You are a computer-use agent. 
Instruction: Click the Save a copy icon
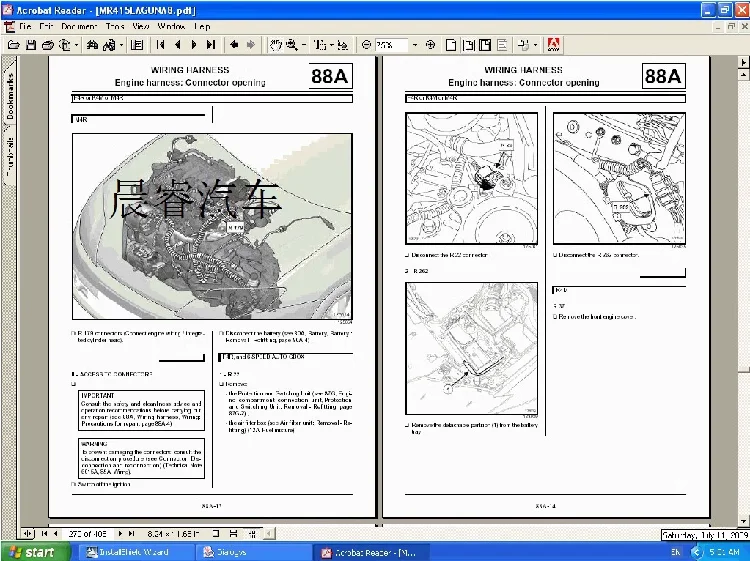point(30,45)
